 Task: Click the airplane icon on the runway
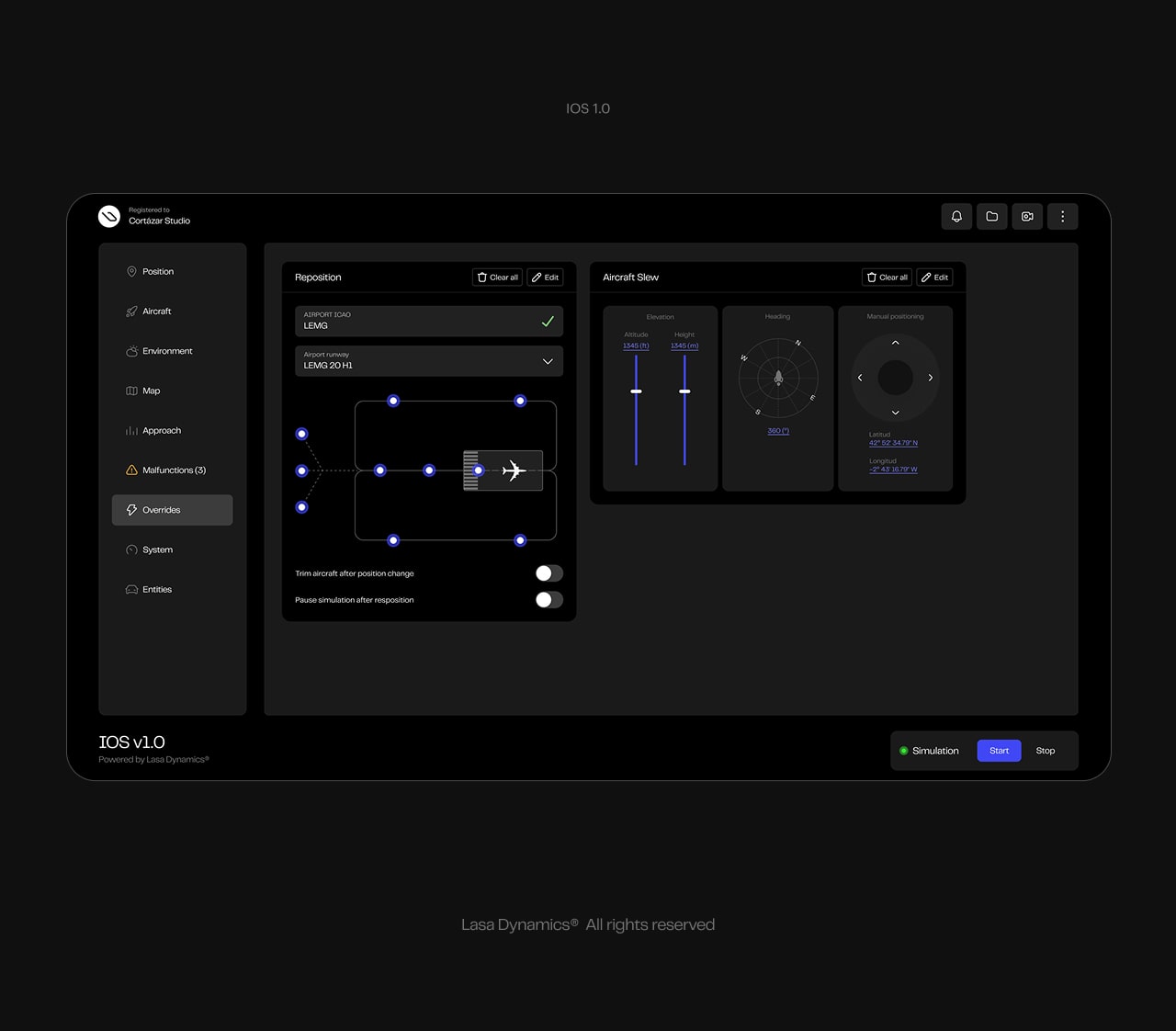point(514,470)
